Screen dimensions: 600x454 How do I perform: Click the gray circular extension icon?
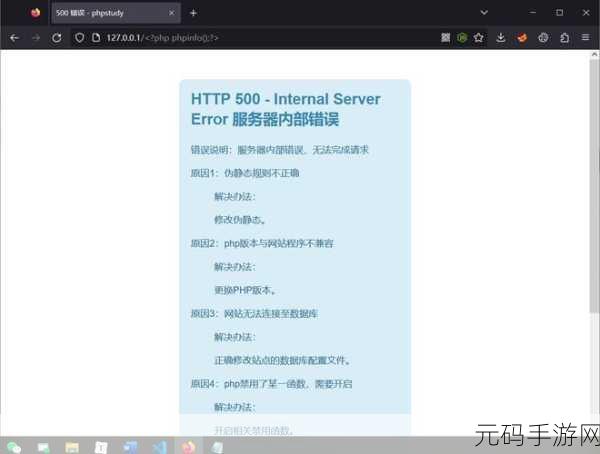pyautogui.click(x=543, y=38)
